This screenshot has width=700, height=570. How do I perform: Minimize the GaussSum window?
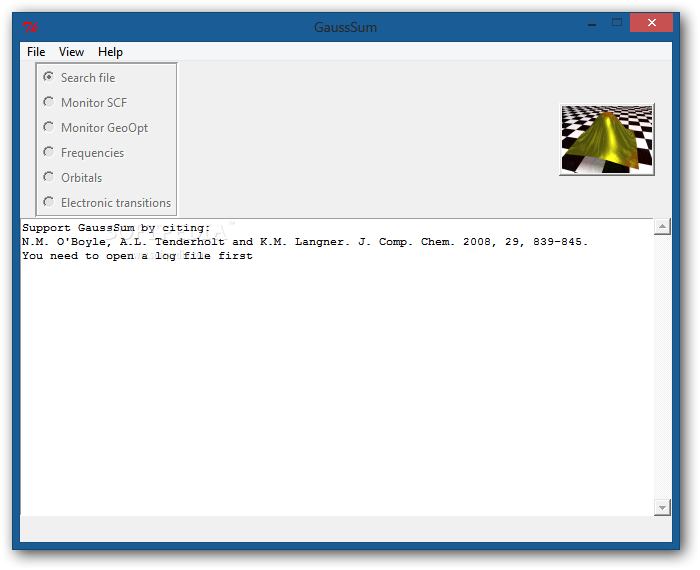(592, 23)
